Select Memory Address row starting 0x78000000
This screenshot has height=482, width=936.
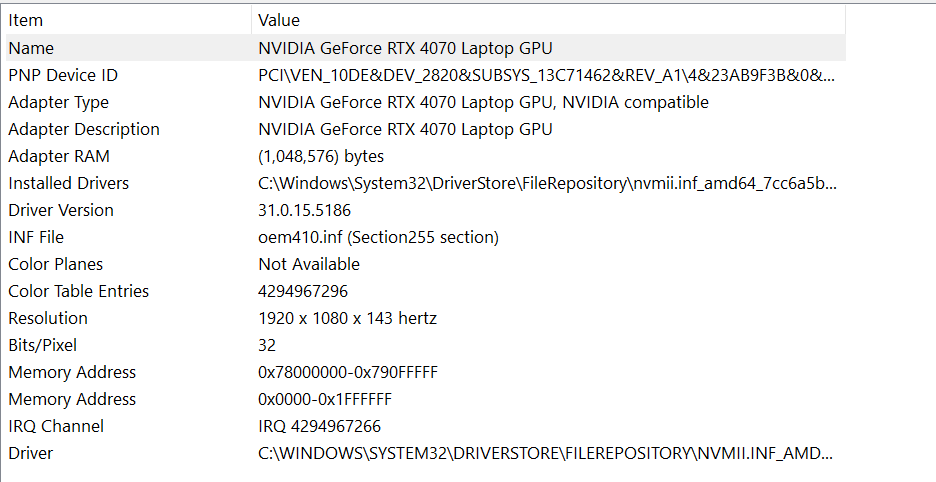coord(426,372)
